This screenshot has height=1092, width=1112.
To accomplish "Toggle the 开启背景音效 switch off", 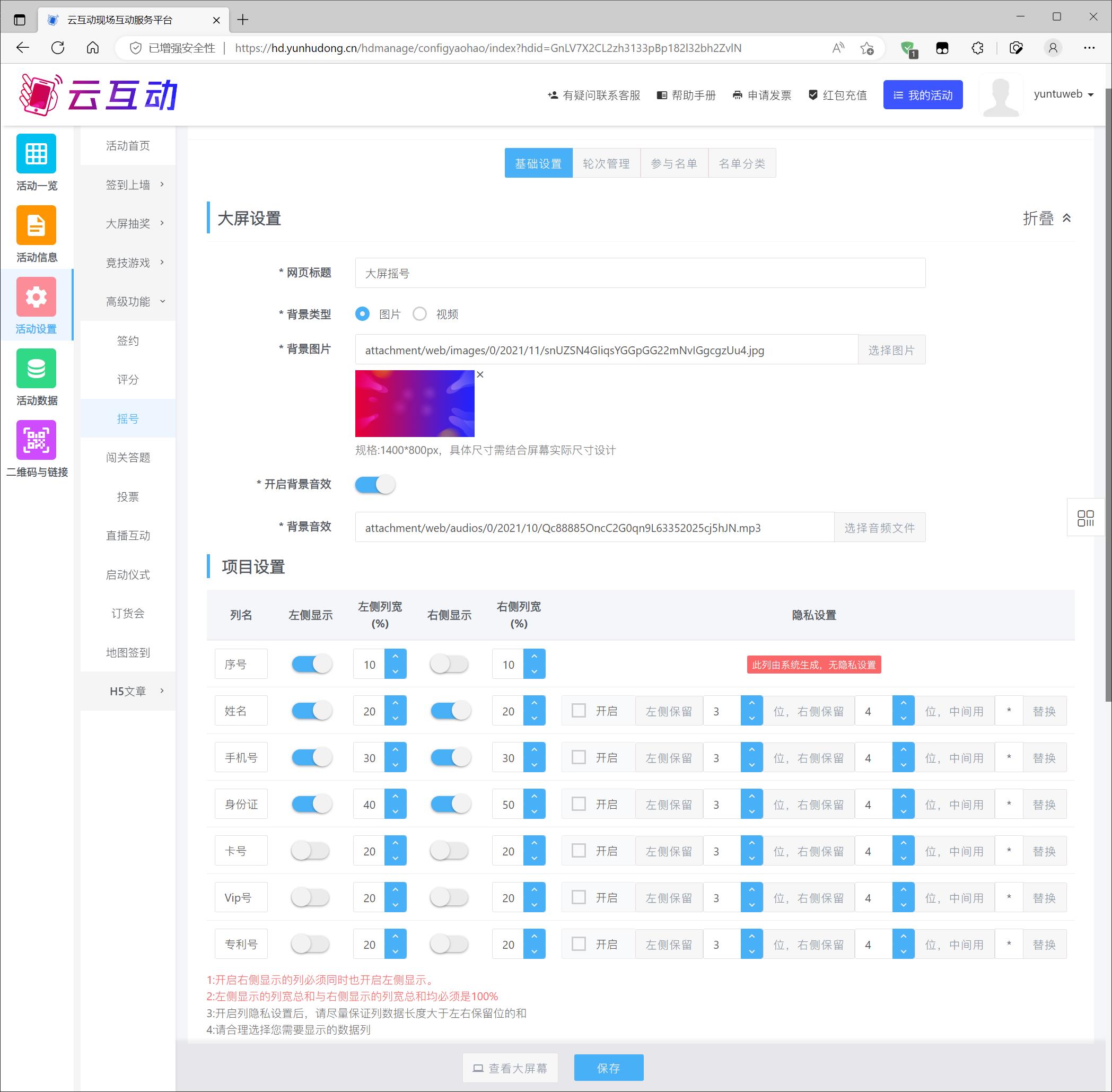I will 375,484.
